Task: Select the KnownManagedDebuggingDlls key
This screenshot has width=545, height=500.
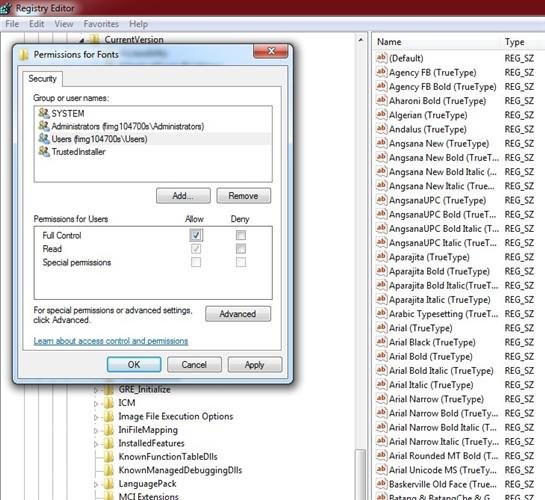Action: 180,470
